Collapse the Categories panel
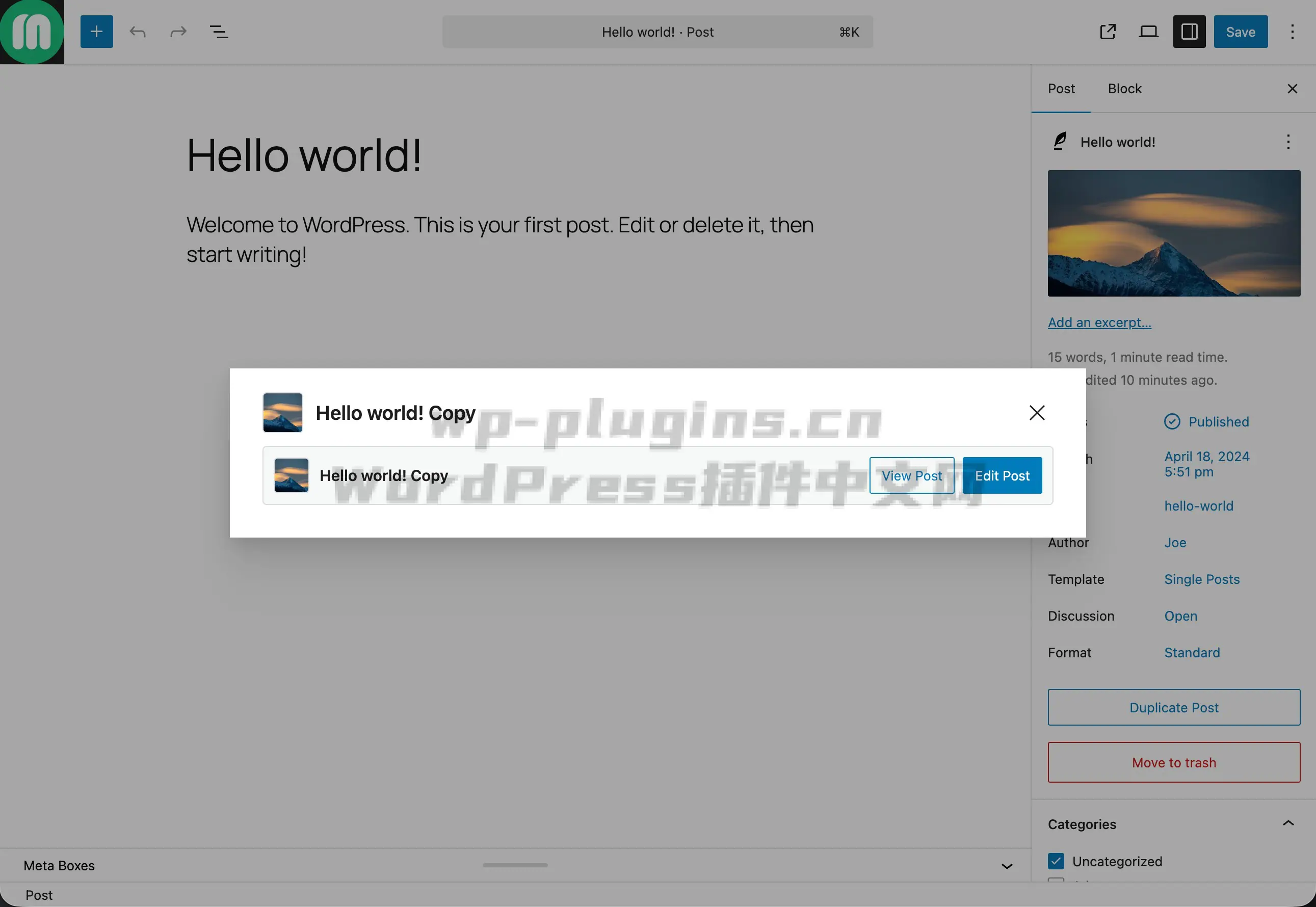Viewport: 1316px width, 907px height. point(1288,823)
